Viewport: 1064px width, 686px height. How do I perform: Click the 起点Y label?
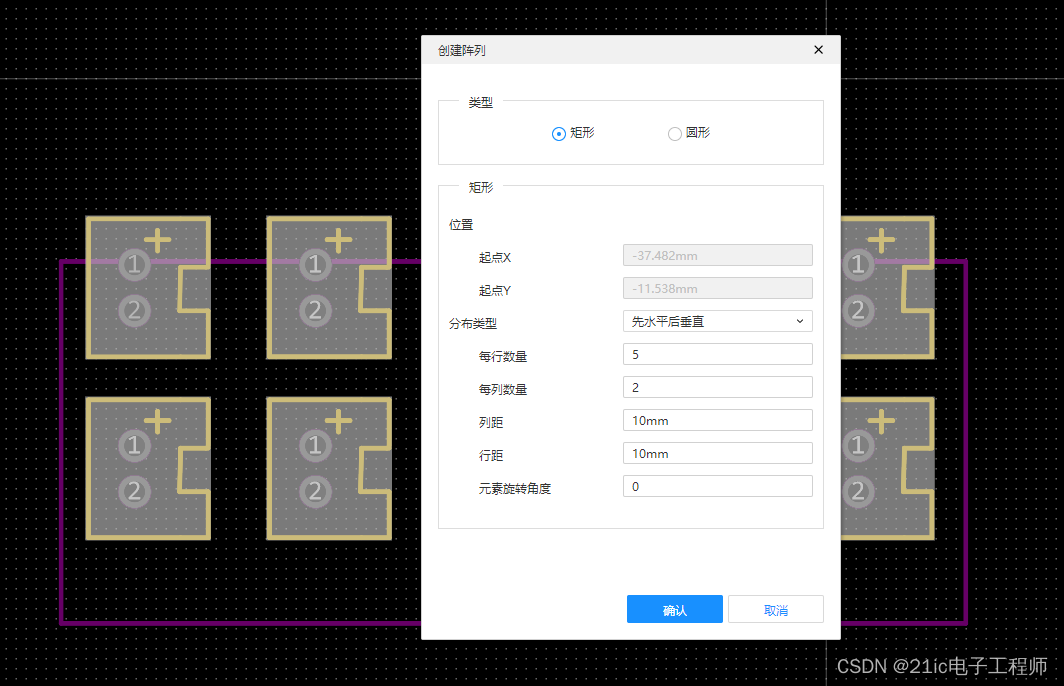pos(495,291)
